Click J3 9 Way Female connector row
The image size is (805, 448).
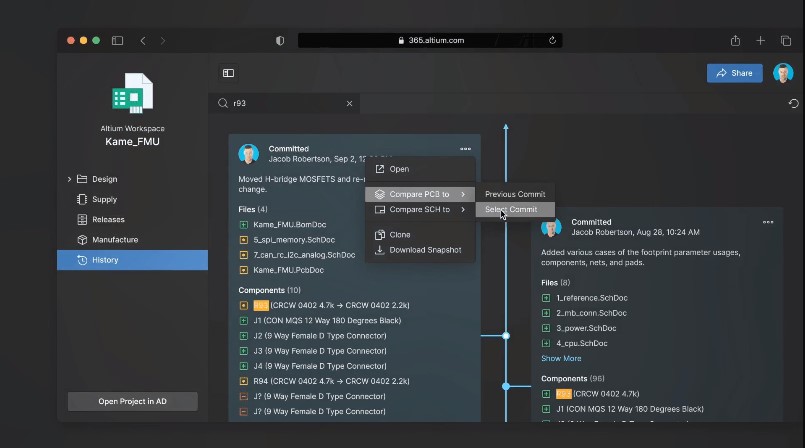click(x=320, y=350)
